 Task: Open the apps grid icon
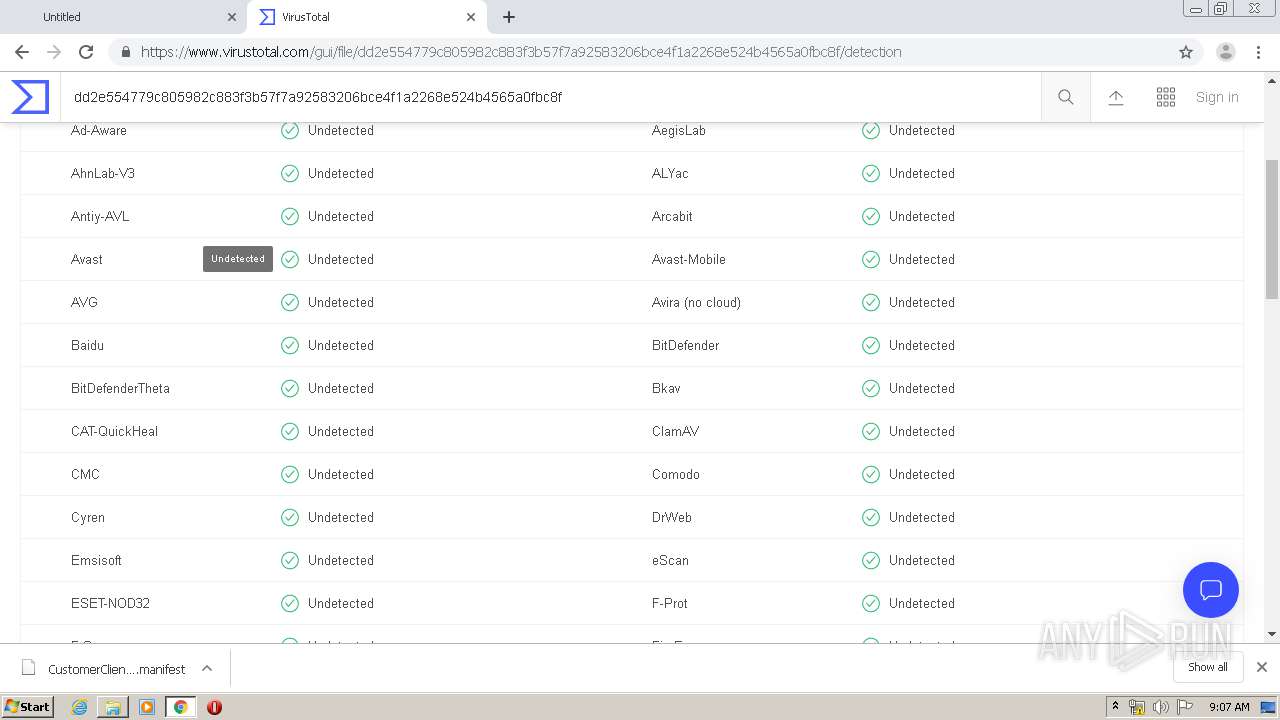coord(1166,97)
